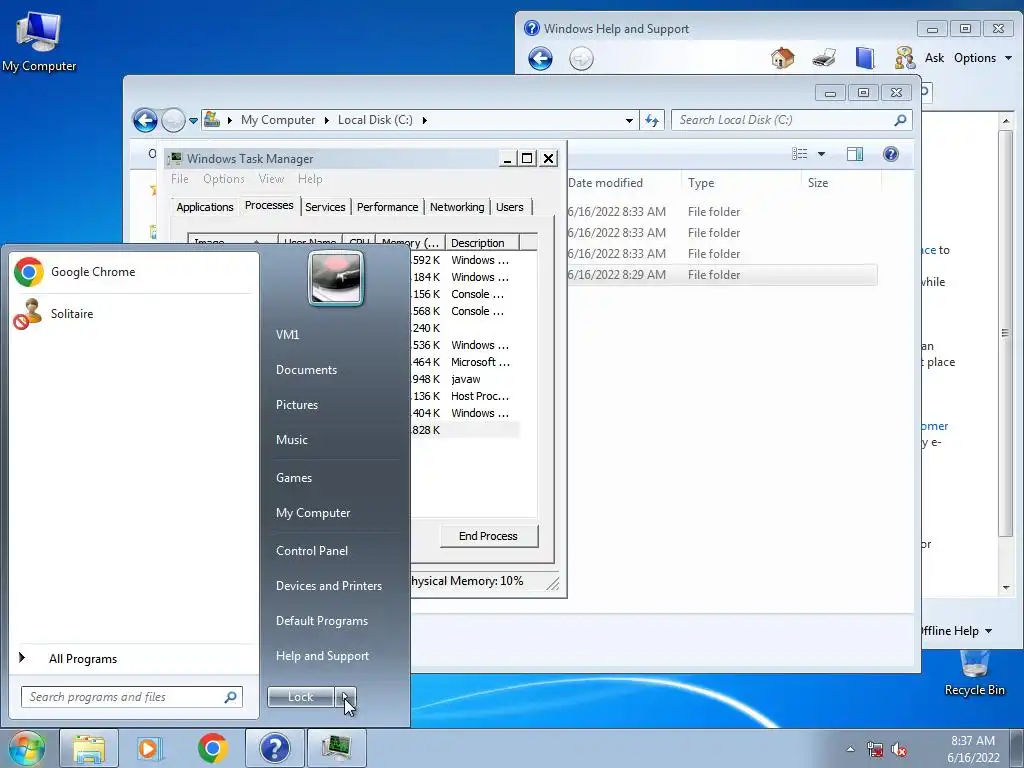Expand address bar previous locations dropdown
This screenshot has height=768, width=1024.
click(x=629, y=121)
